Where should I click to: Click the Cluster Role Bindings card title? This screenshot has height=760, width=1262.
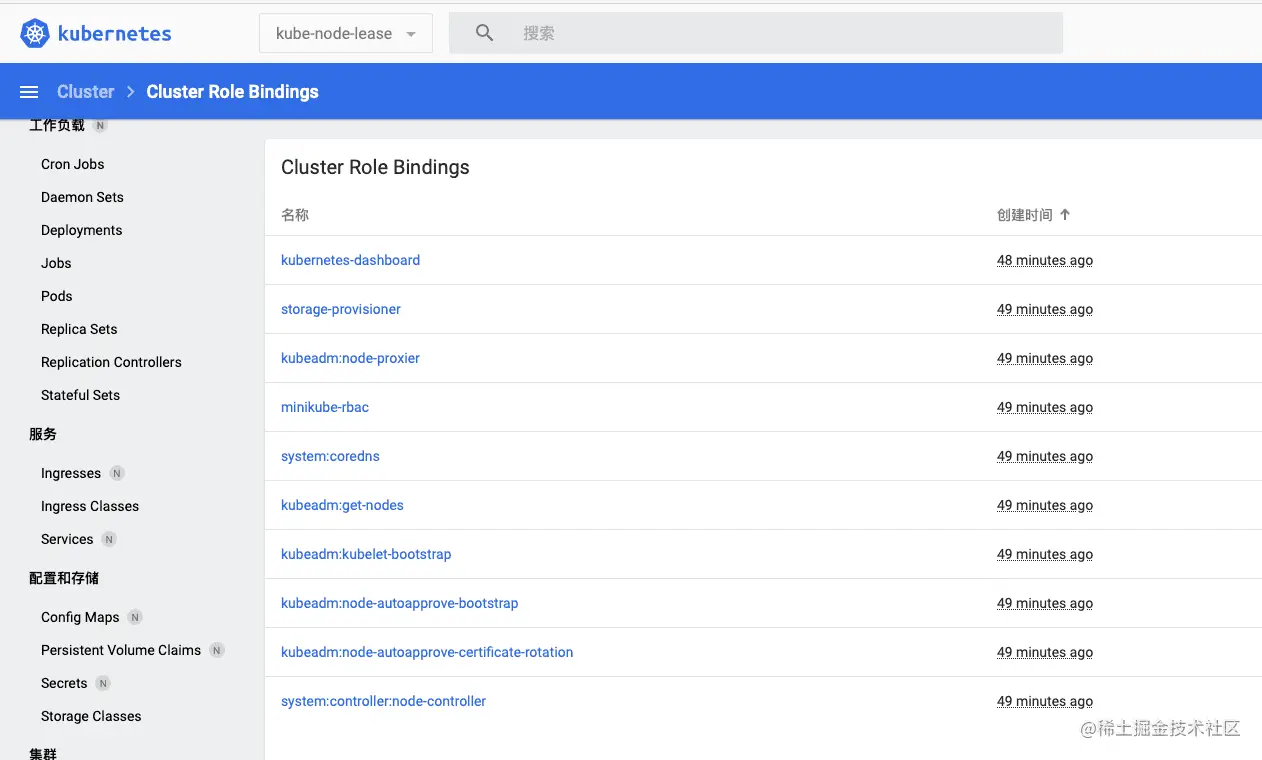click(375, 167)
